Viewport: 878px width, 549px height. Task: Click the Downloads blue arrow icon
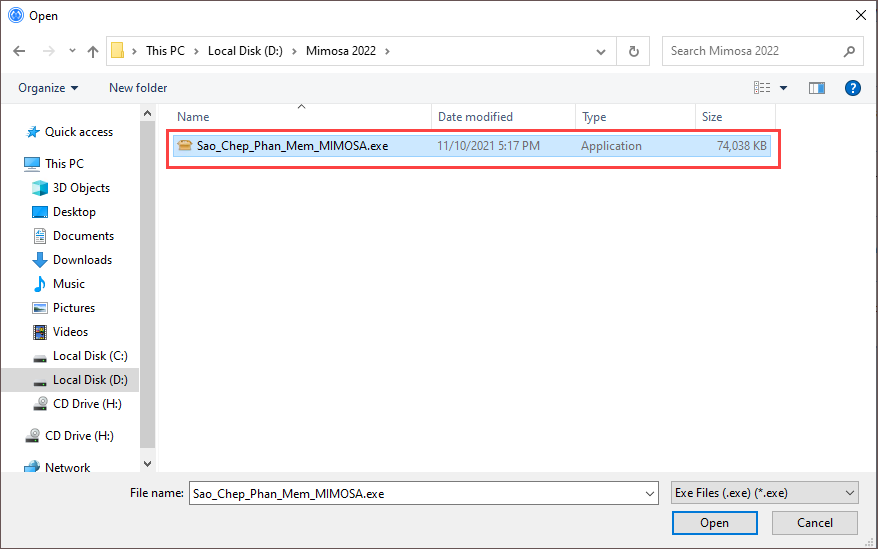point(40,260)
